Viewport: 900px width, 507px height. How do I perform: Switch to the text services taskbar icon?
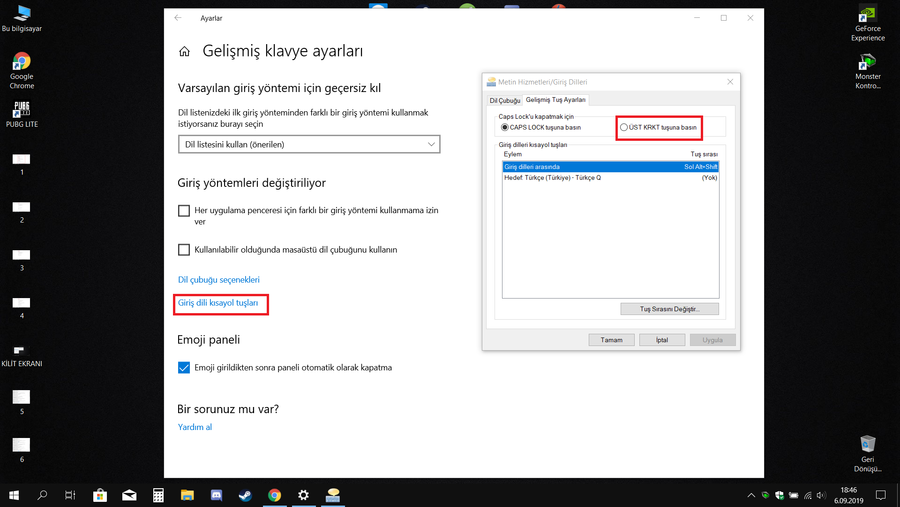pyautogui.click(x=332, y=495)
